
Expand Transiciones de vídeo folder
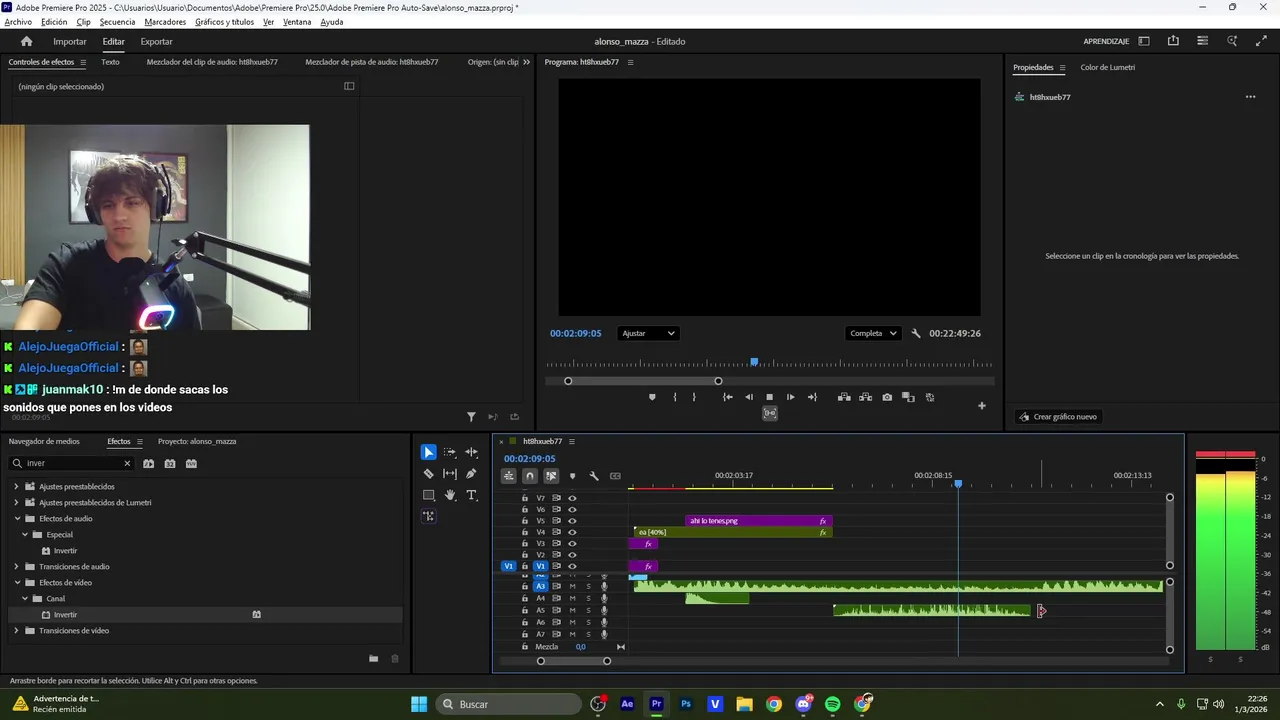tap(16, 631)
